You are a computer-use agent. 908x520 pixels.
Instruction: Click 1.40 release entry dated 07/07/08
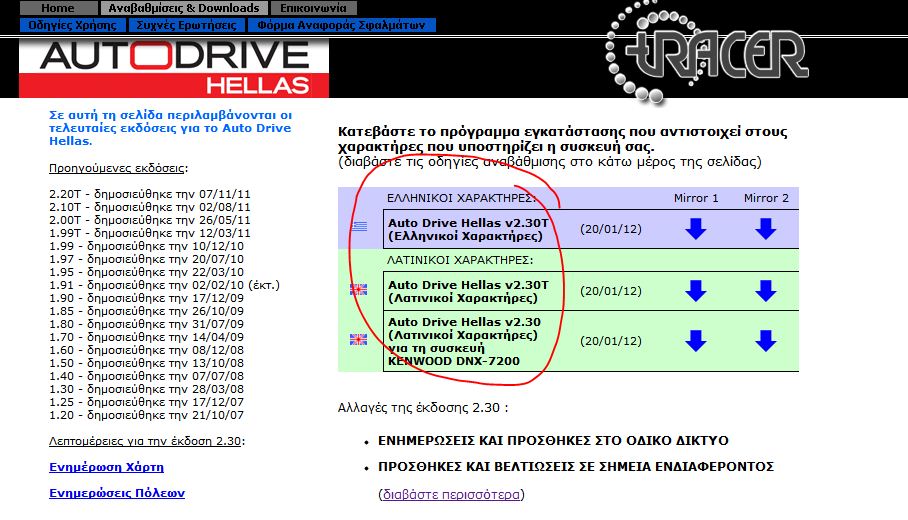(146, 376)
